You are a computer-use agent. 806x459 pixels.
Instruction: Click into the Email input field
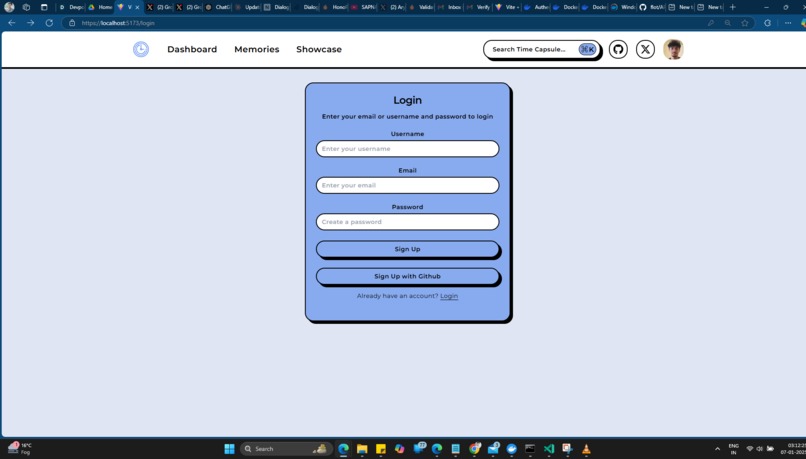click(x=407, y=185)
